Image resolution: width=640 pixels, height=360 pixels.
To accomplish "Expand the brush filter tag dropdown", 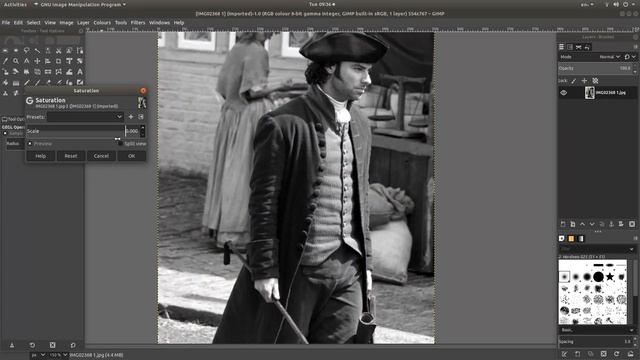I will 632,249.
